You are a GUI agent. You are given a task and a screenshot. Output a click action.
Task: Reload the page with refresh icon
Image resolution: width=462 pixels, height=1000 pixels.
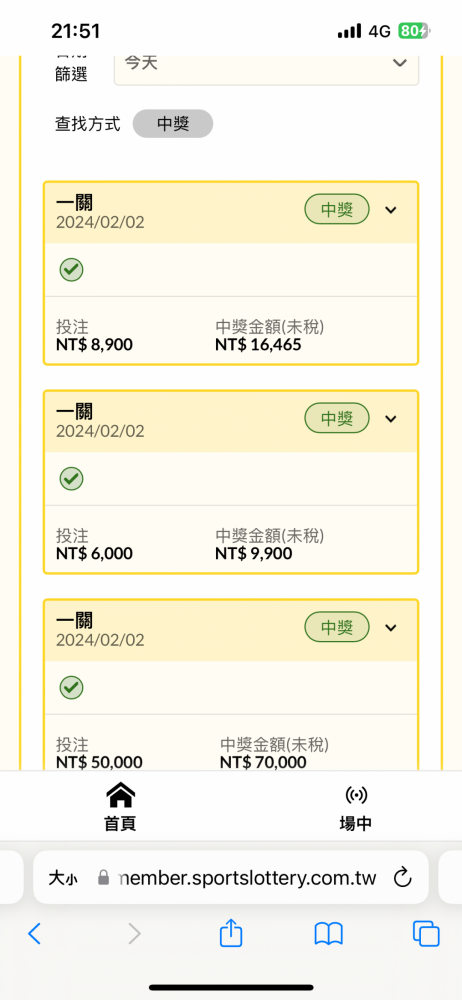tap(402, 878)
